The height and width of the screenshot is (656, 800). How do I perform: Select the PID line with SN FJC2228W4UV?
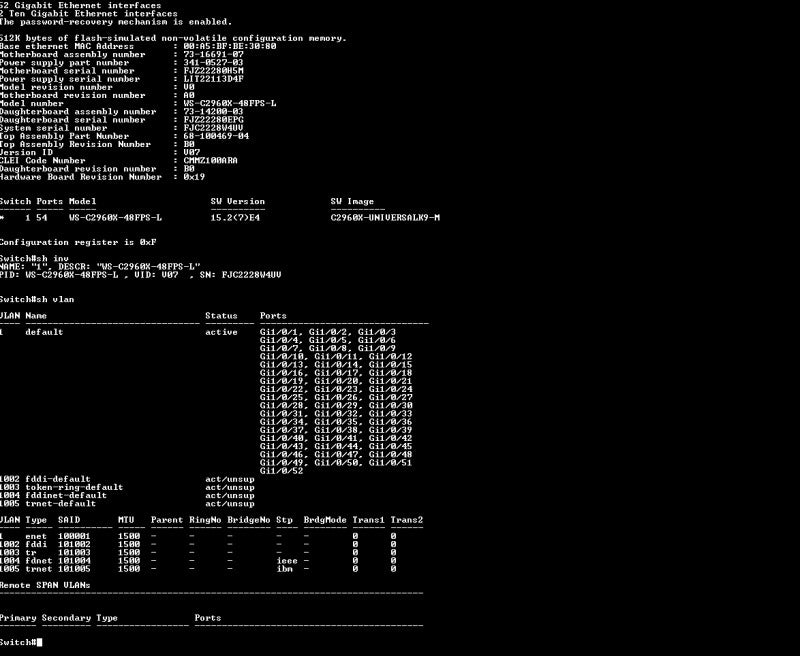click(x=140, y=275)
